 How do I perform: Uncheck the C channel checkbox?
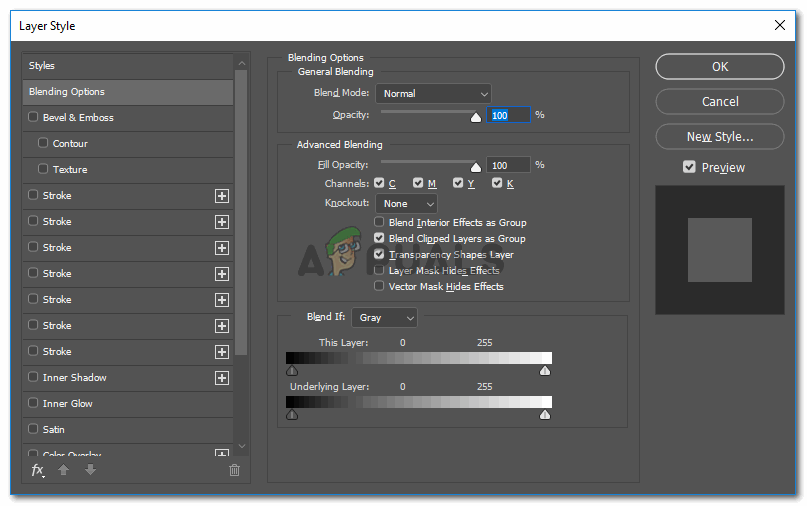coord(379,183)
